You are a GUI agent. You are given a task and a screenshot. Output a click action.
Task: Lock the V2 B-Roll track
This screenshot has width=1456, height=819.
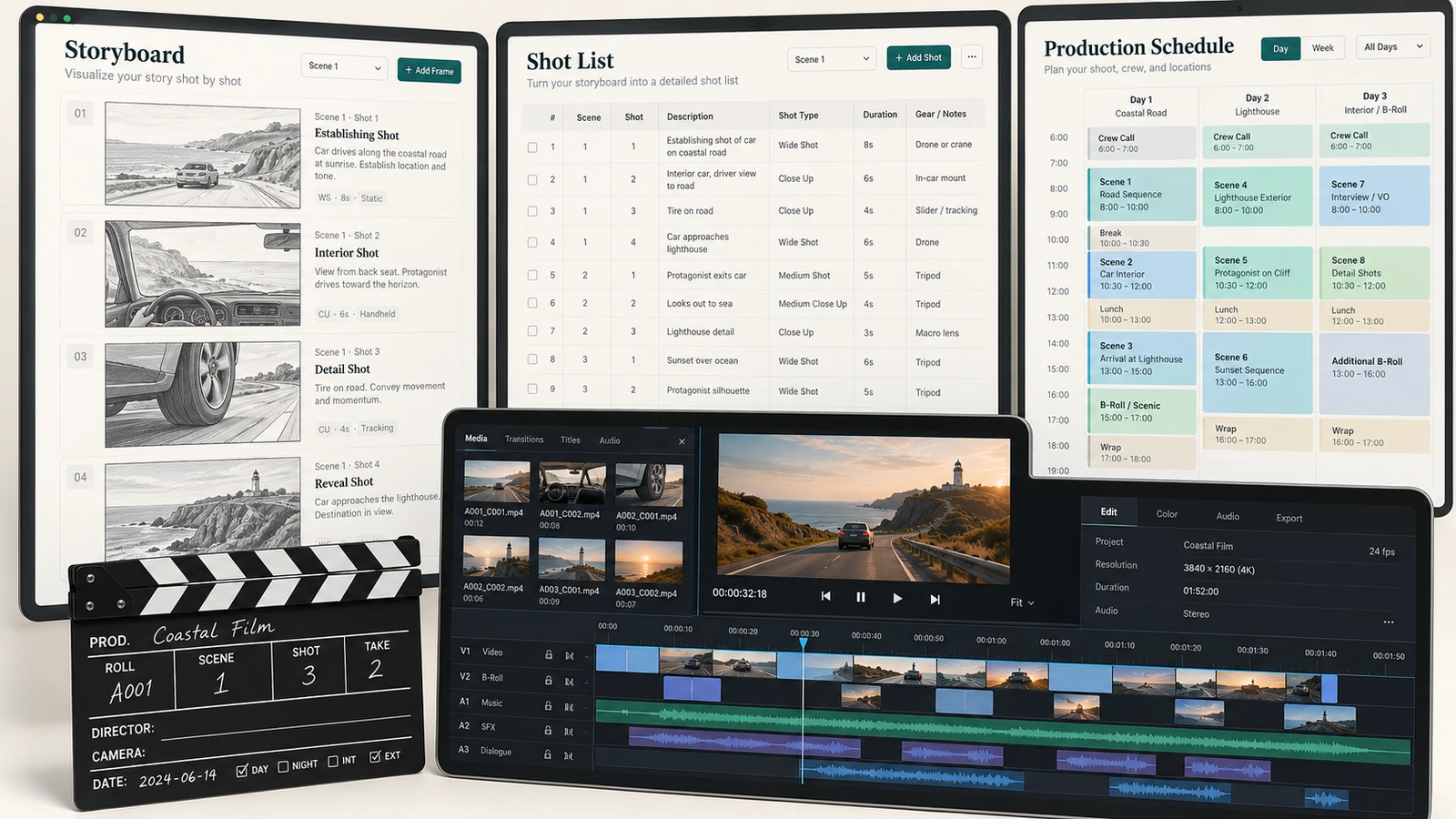point(549,680)
